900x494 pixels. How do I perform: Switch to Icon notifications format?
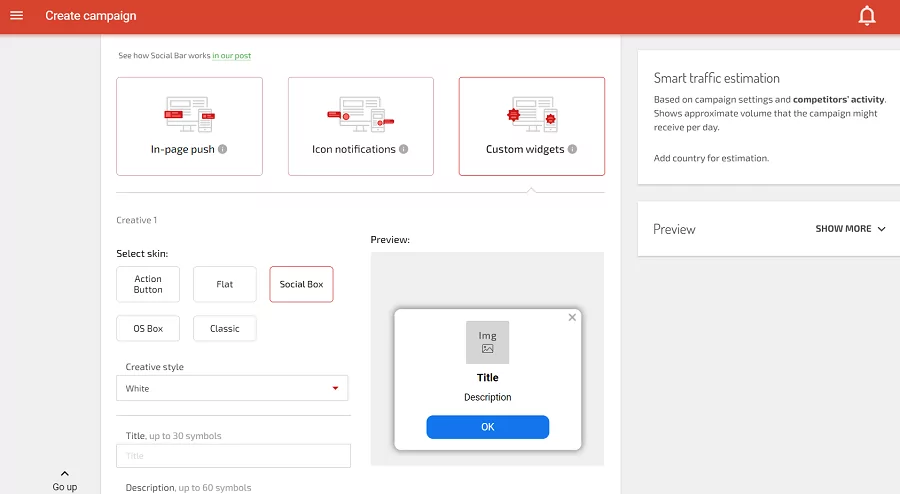pyautogui.click(x=361, y=126)
